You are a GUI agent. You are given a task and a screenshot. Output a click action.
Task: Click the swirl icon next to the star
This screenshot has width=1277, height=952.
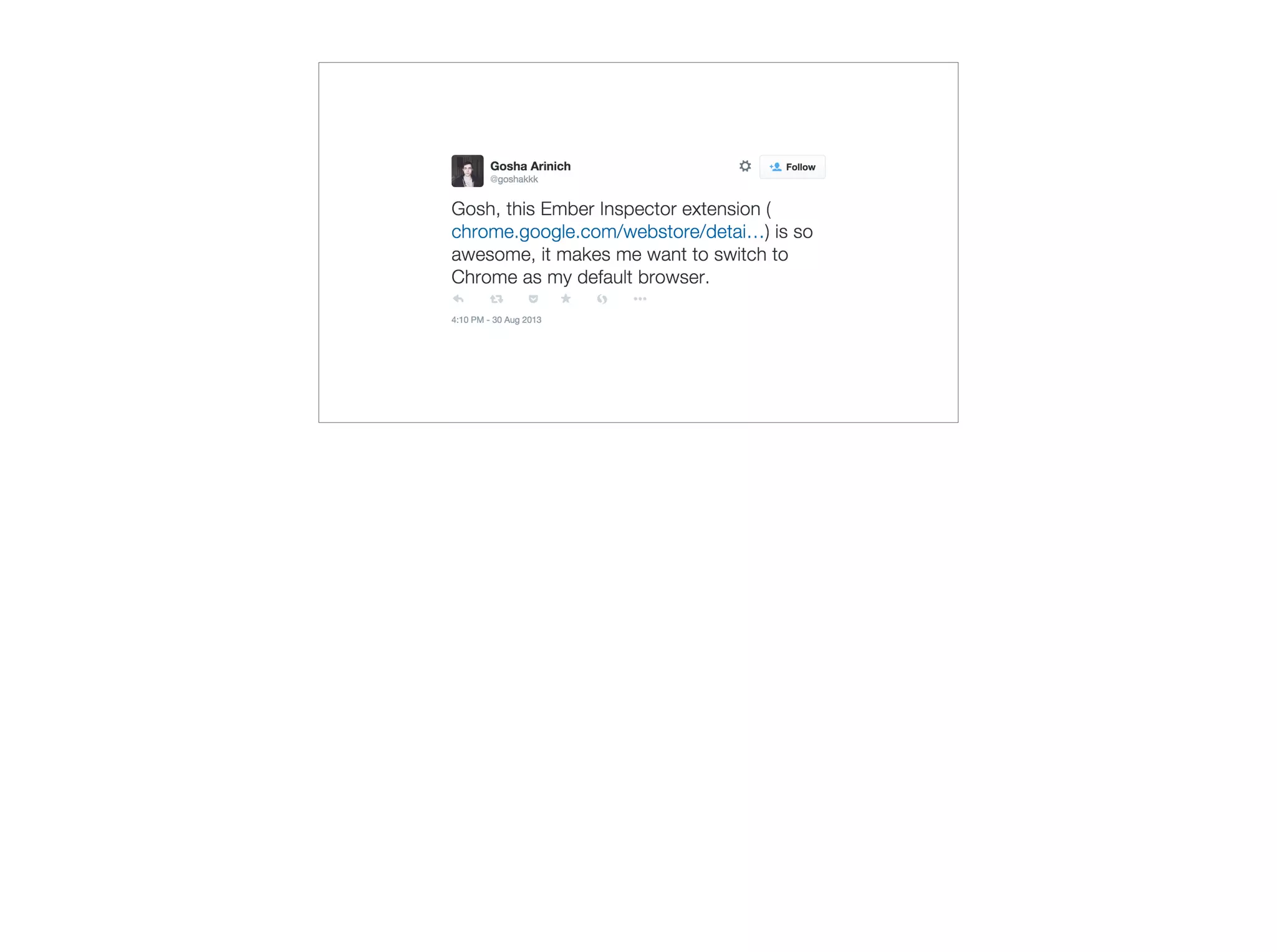click(602, 299)
